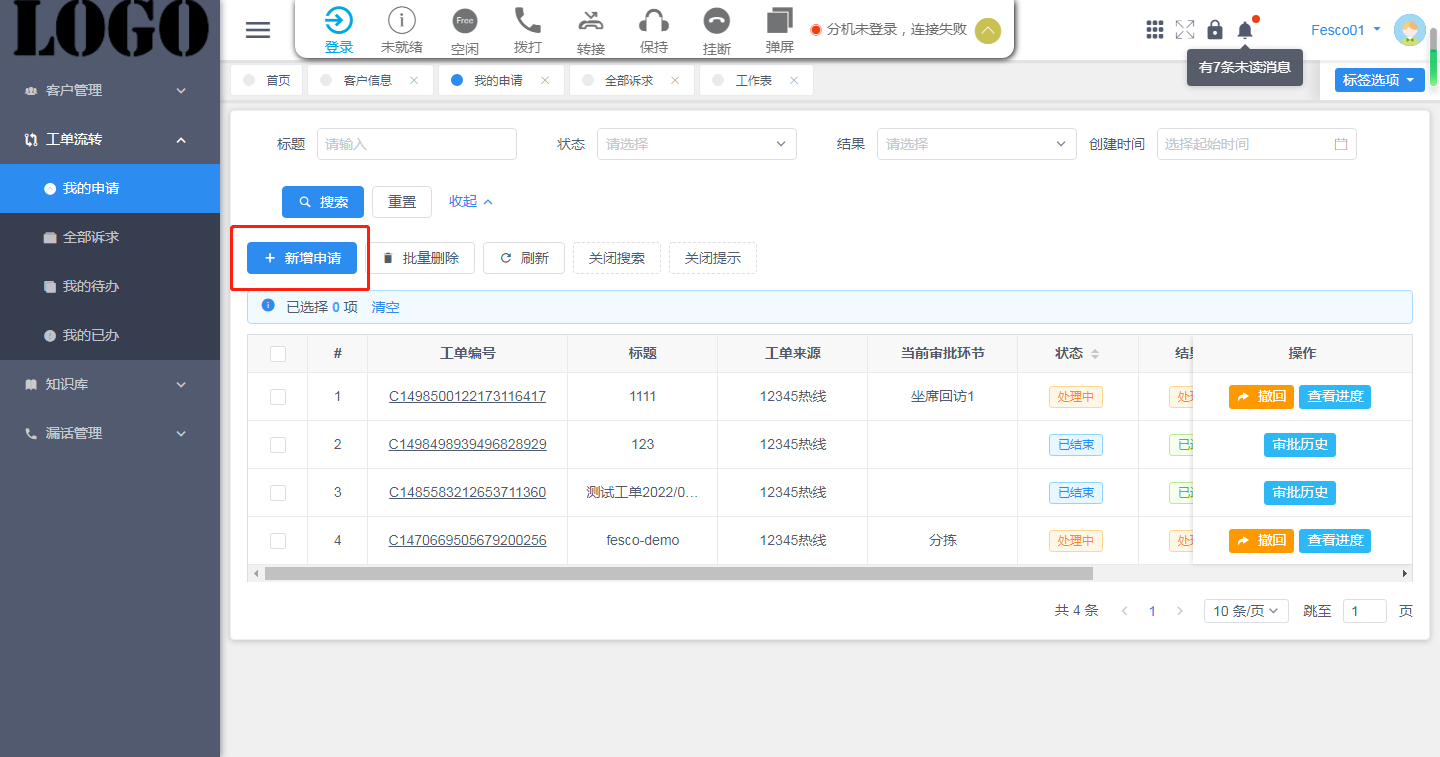The width and height of the screenshot is (1440, 757).
Task: Open the apps grid icon
Action: coord(1155,30)
